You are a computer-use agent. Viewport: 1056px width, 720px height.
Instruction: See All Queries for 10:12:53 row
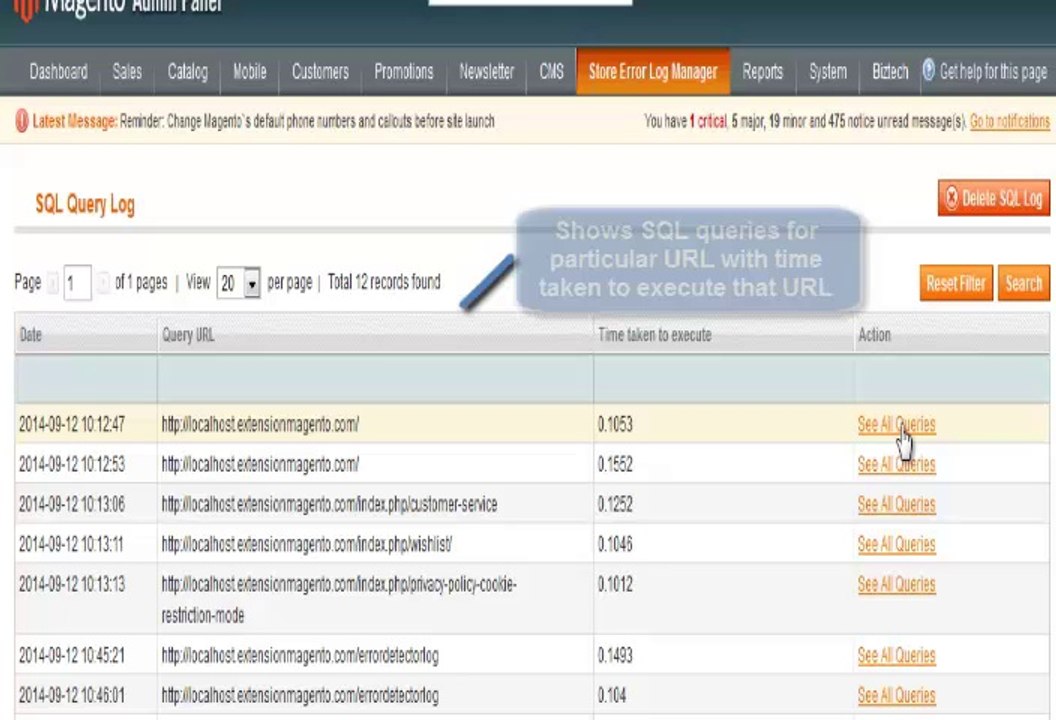(x=896, y=464)
